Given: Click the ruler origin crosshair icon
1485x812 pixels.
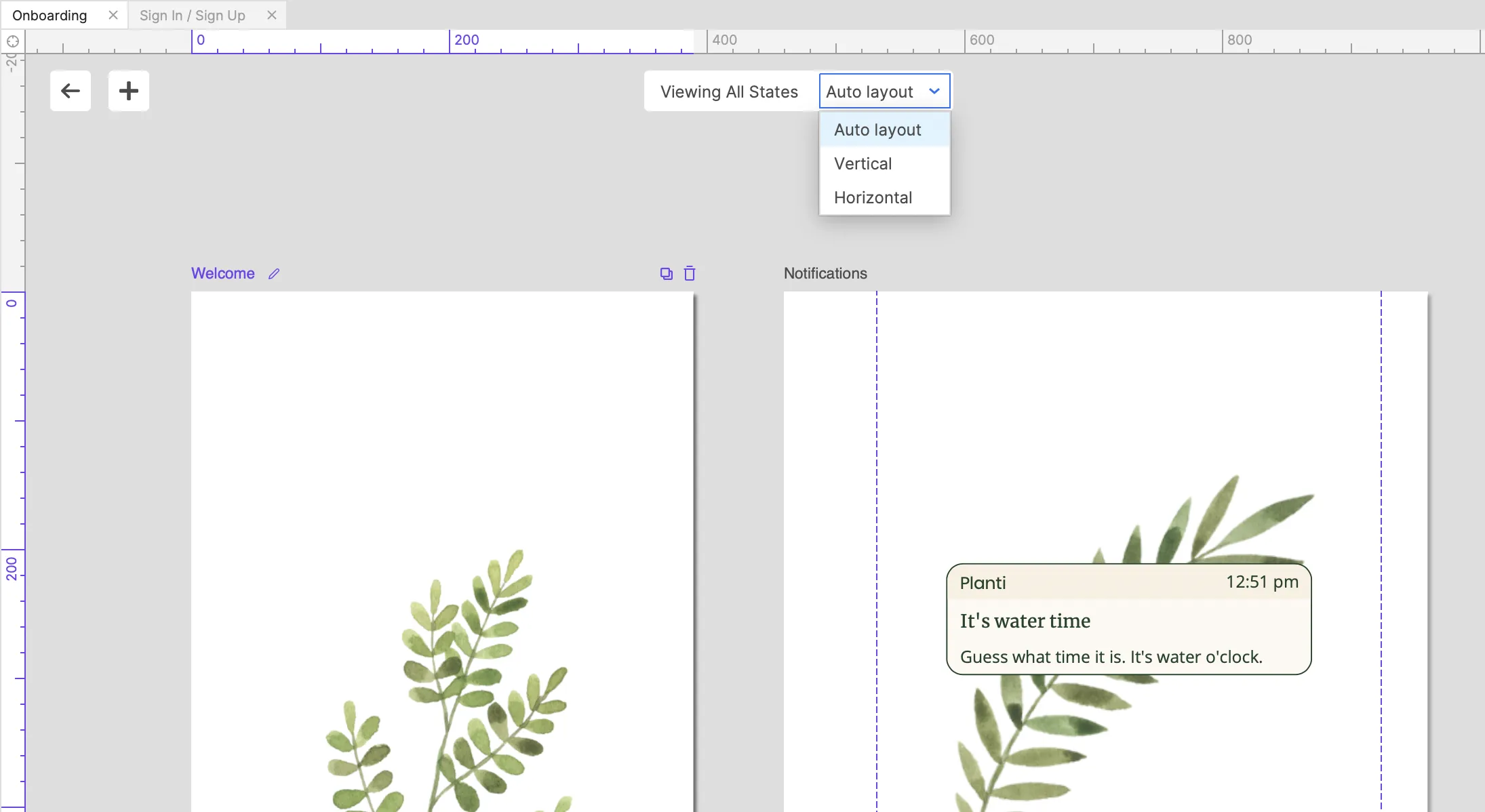Looking at the screenshot, I should [12, 41].
